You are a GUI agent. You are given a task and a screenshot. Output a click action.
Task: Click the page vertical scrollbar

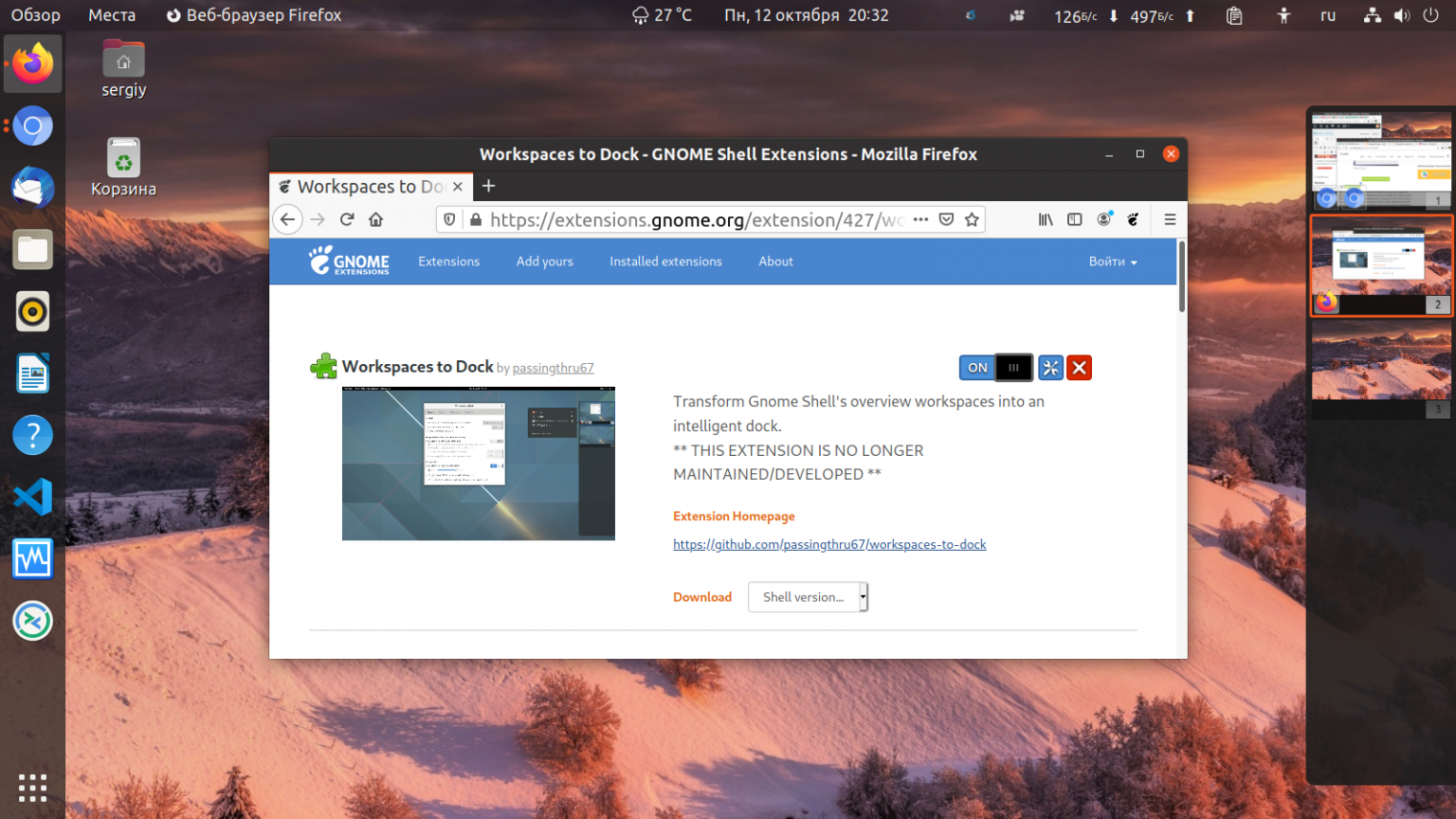pyautogui.click(x=1182, y=277)
